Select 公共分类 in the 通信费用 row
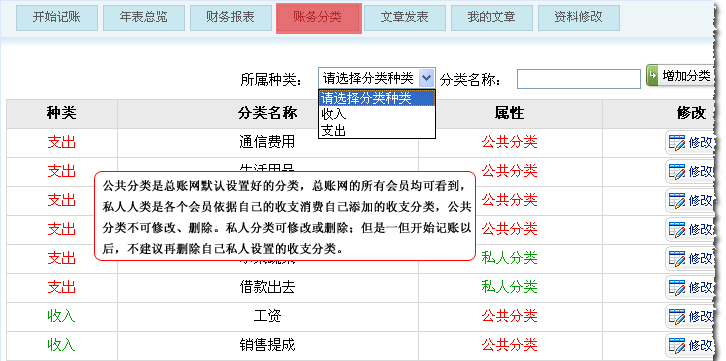726x361 pixels. pos(509,143)
